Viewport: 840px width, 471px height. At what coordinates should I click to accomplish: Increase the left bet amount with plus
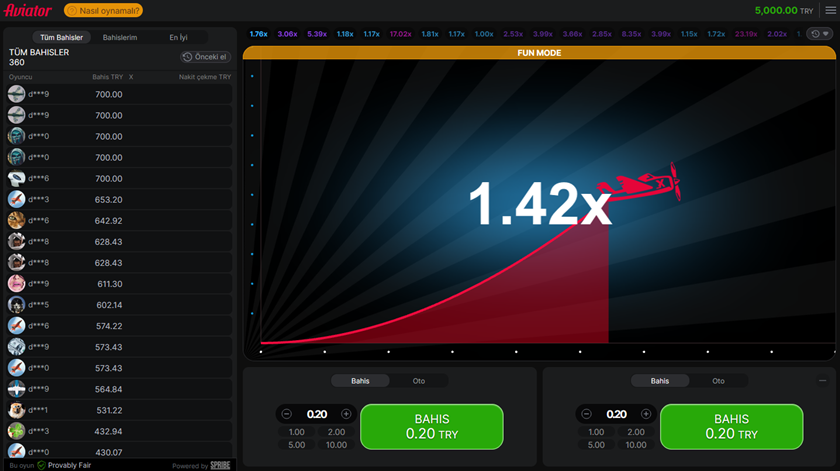[x=346, y=414]
